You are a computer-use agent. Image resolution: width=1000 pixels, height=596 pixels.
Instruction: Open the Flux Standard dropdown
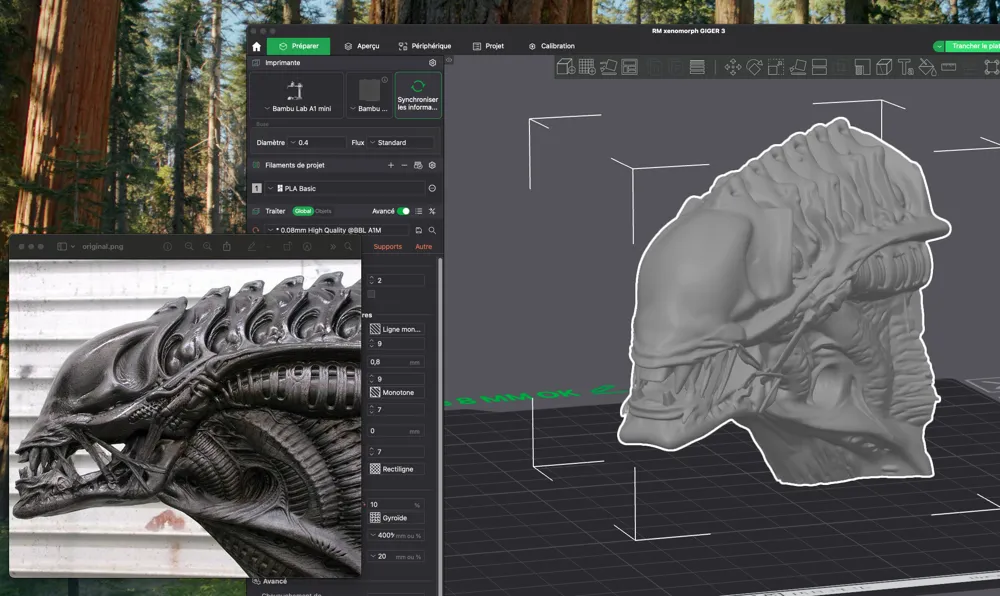(401, 142)
